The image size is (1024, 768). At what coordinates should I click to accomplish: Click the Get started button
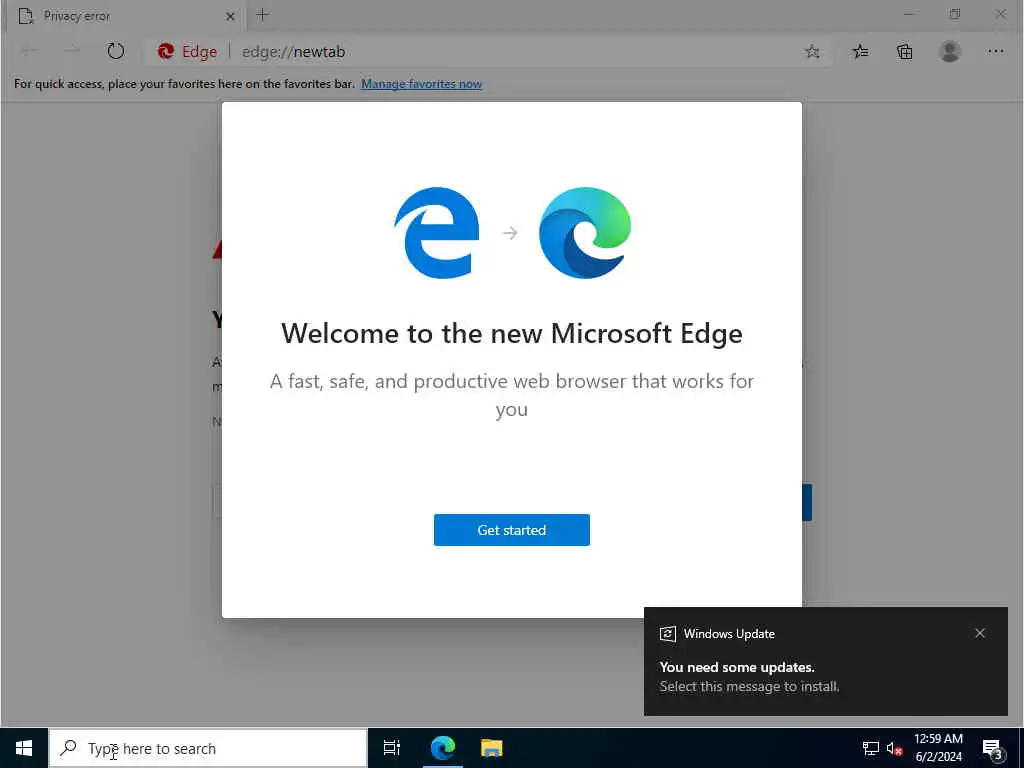(x=511, y=530)
